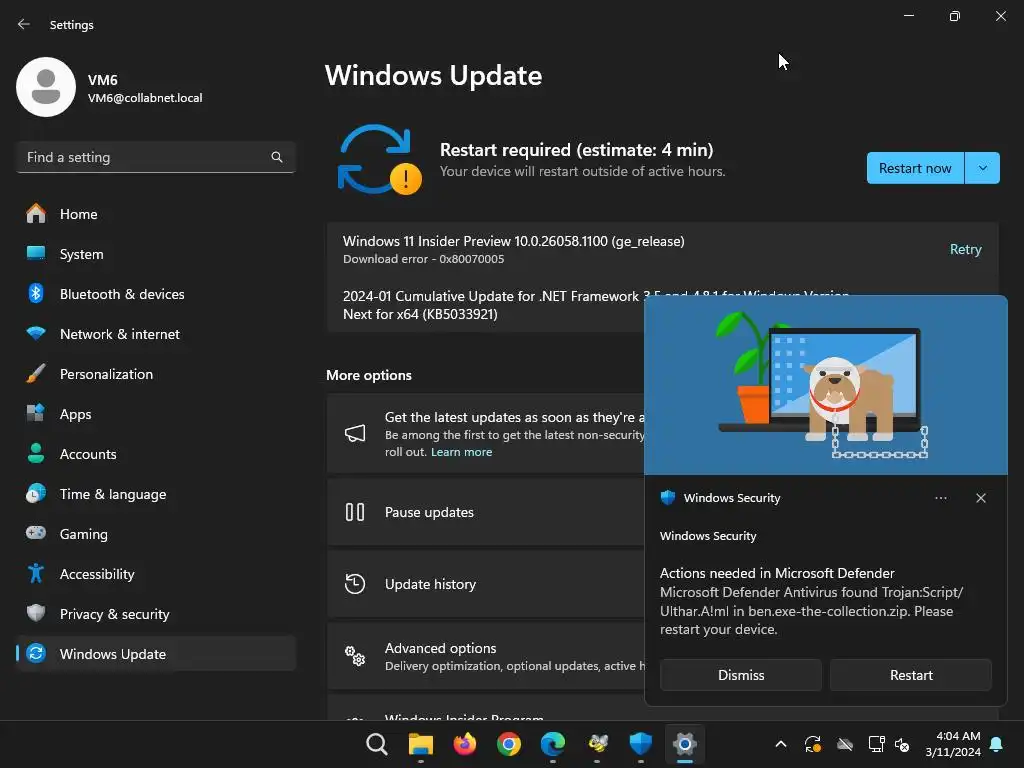Click the search magnifier in Find a setting
Screen dimensions: 1024x768
click(x=277, y=157)
